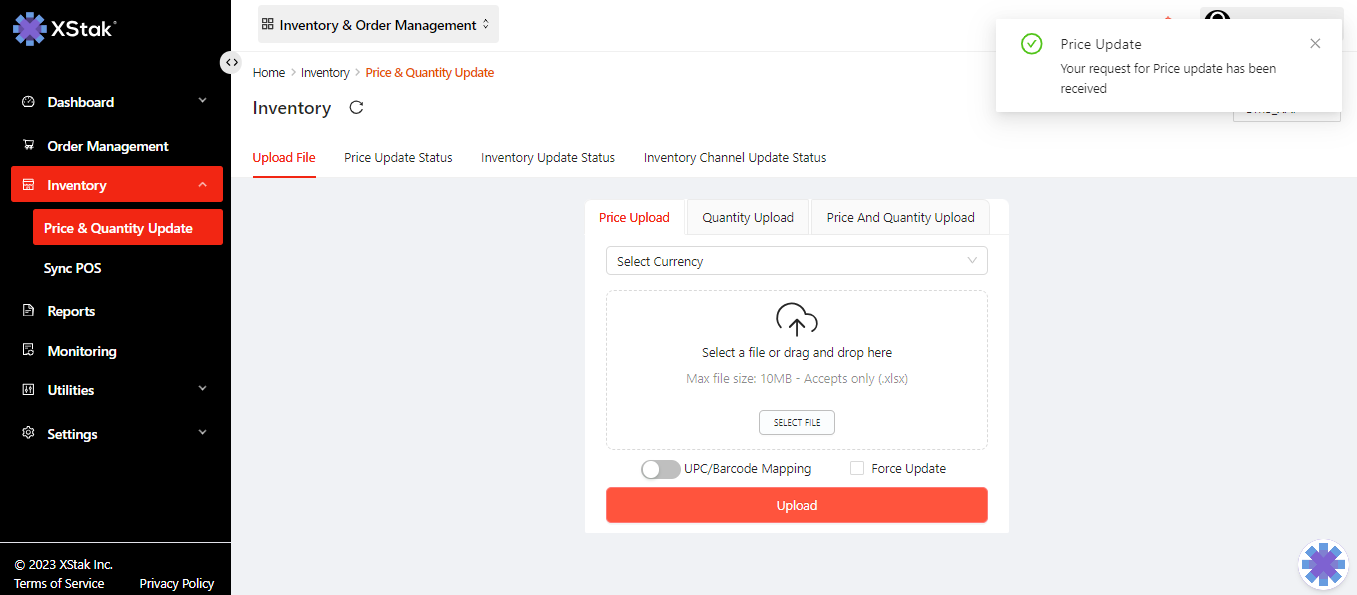Open the Select Currency dropdown
Viewport: 1357px width, 595px height.
796,261
